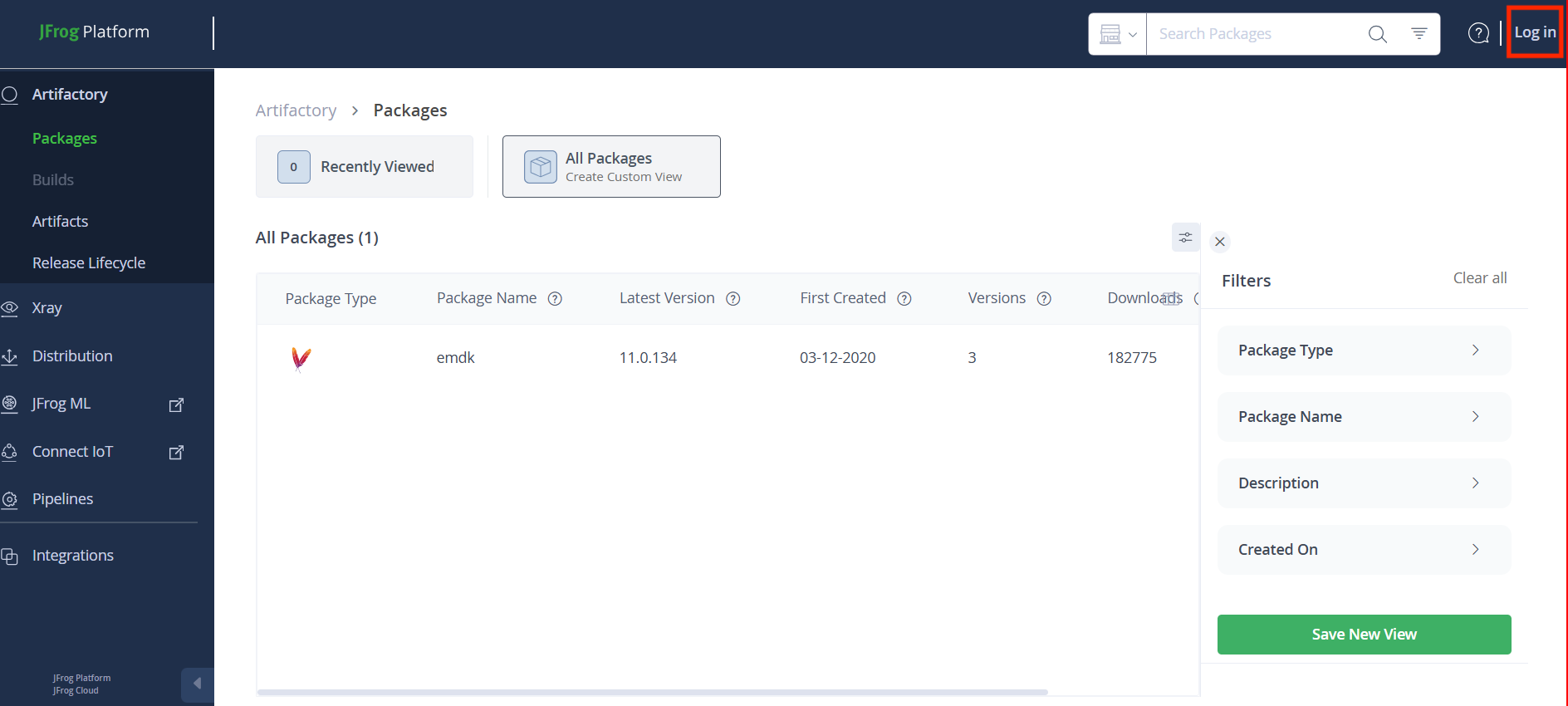This screenshot has width=1568, height=706.
Task: Click the All Packages box icon
Action: click(x=541, y=166)
